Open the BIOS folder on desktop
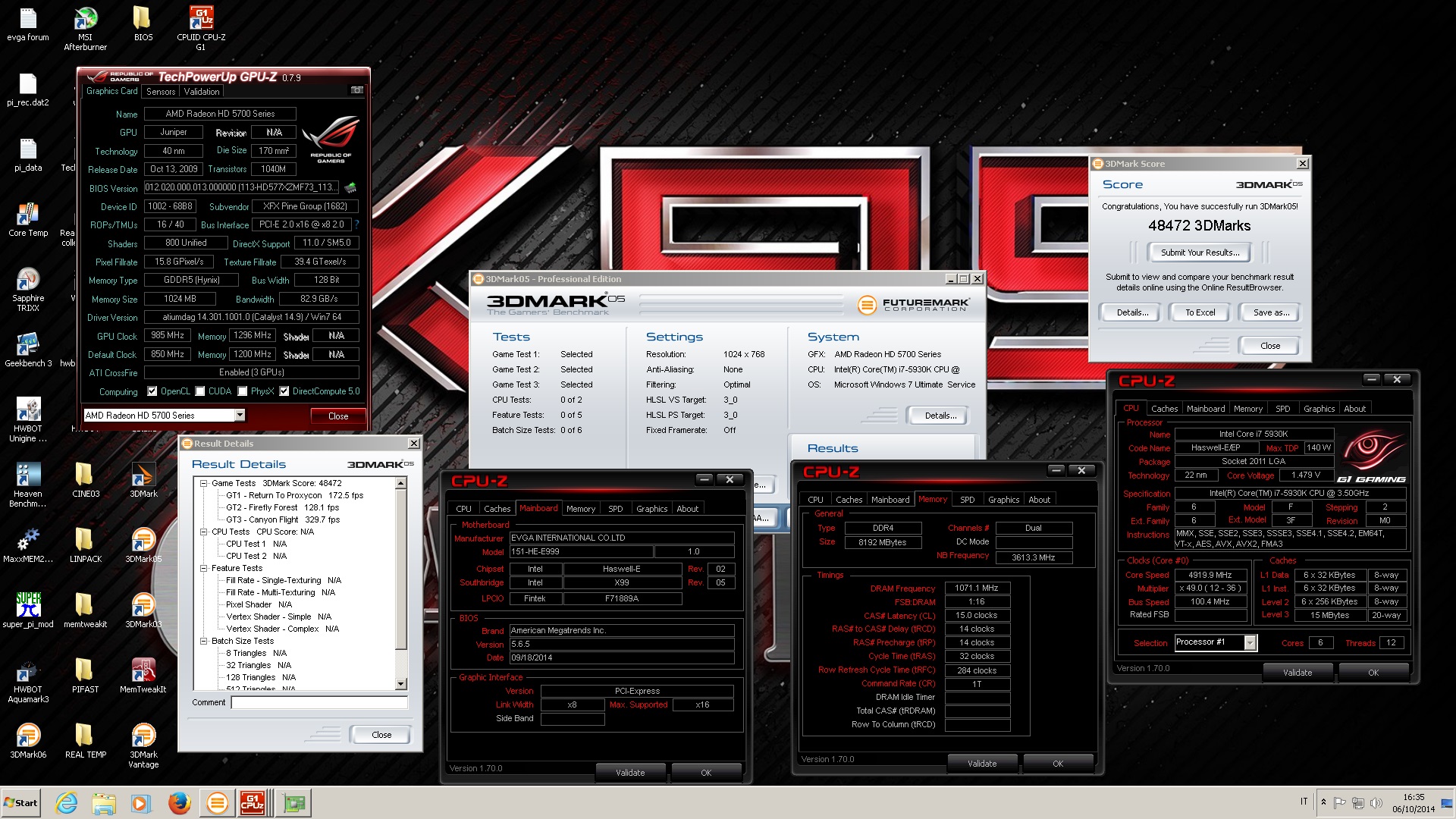 point(143,24)
